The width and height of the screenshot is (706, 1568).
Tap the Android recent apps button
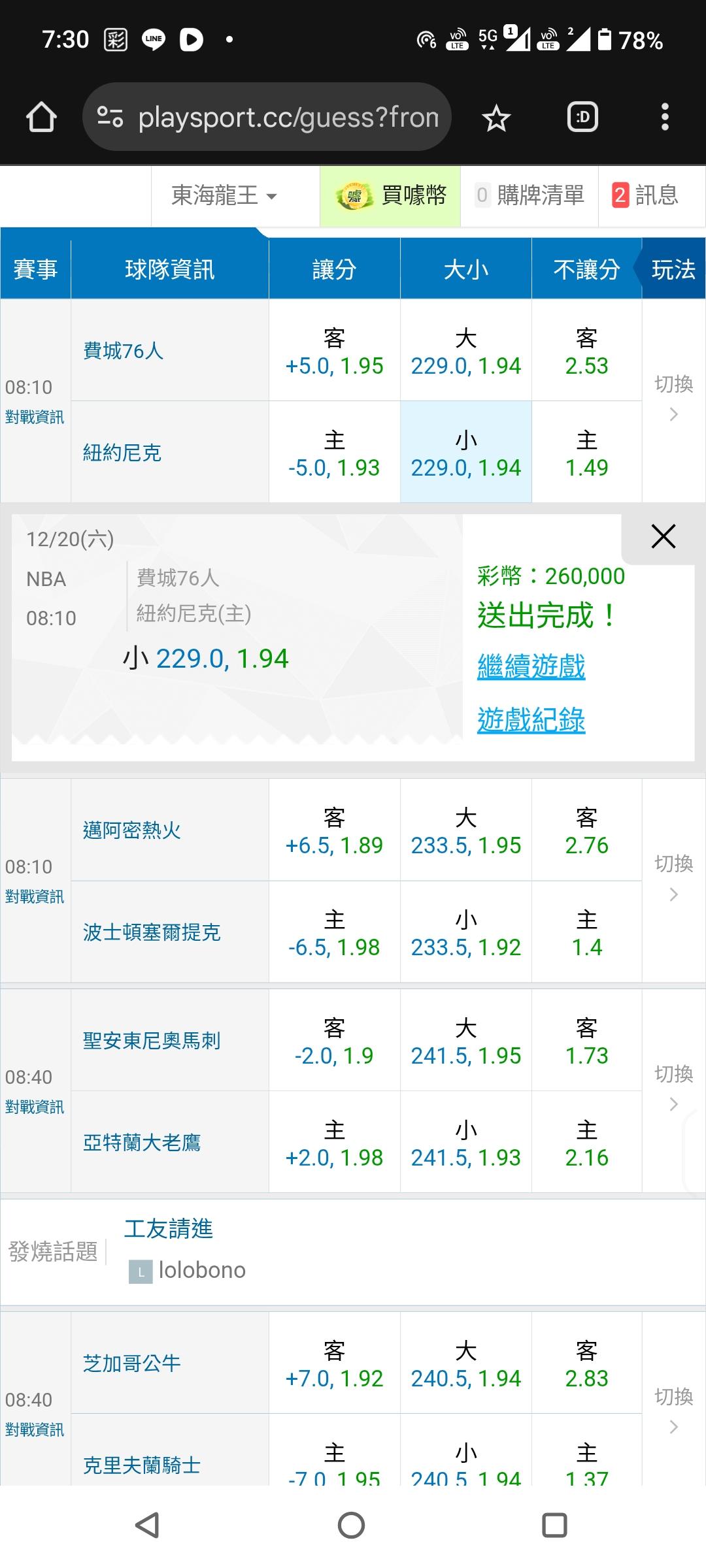554,1526
